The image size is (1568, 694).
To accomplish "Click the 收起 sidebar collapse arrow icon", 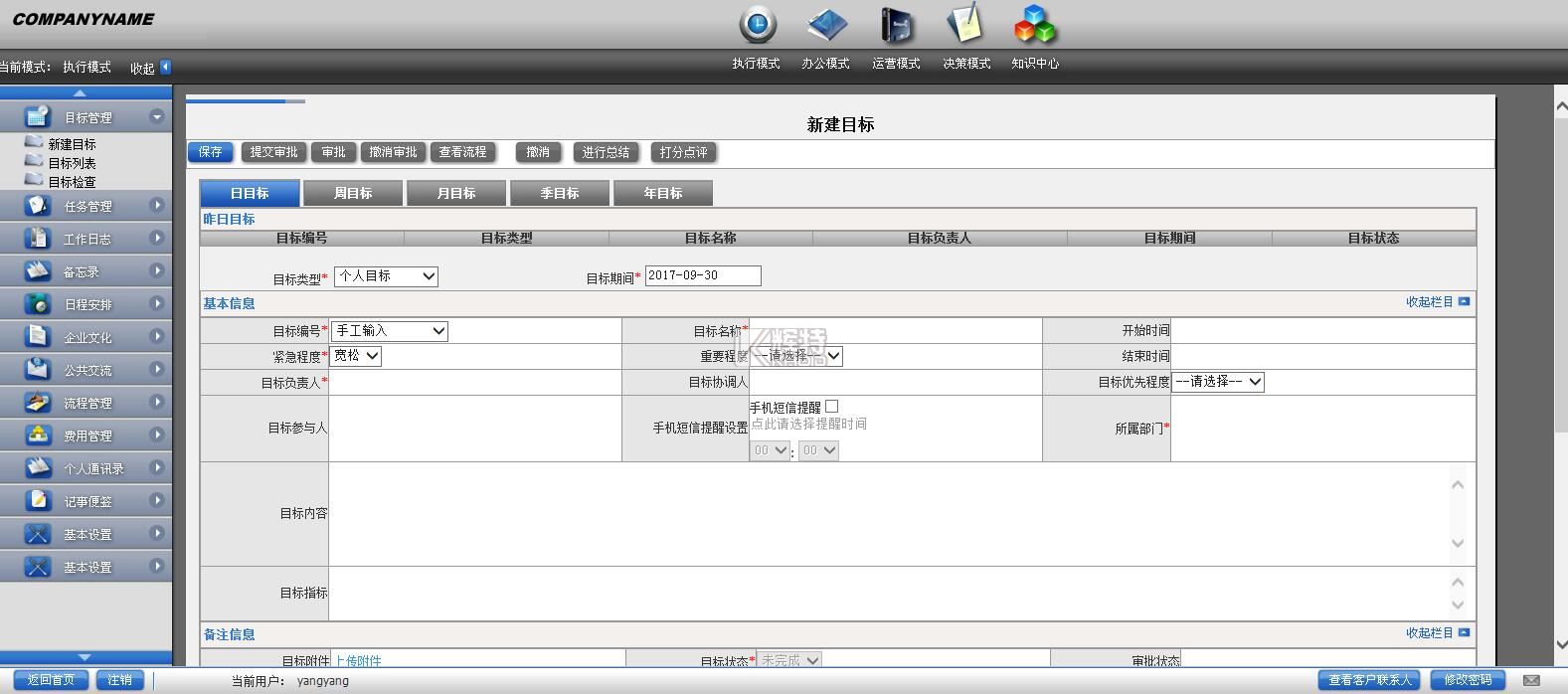I will (165, 67).
